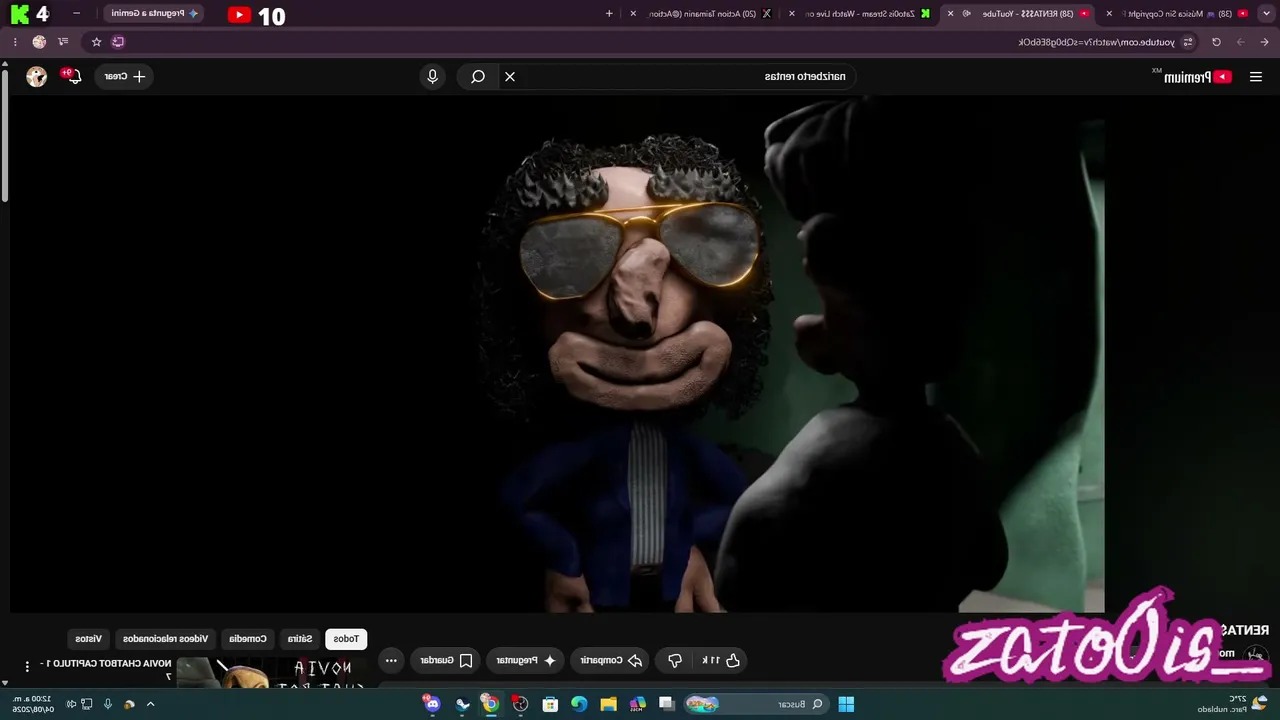Select the Todos filter chip

point(346,639)
